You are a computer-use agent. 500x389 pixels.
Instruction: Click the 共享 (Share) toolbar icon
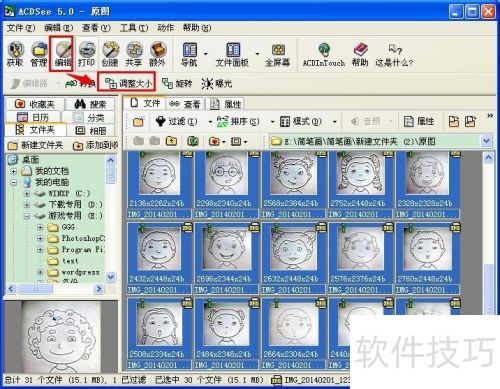[134, 54]
